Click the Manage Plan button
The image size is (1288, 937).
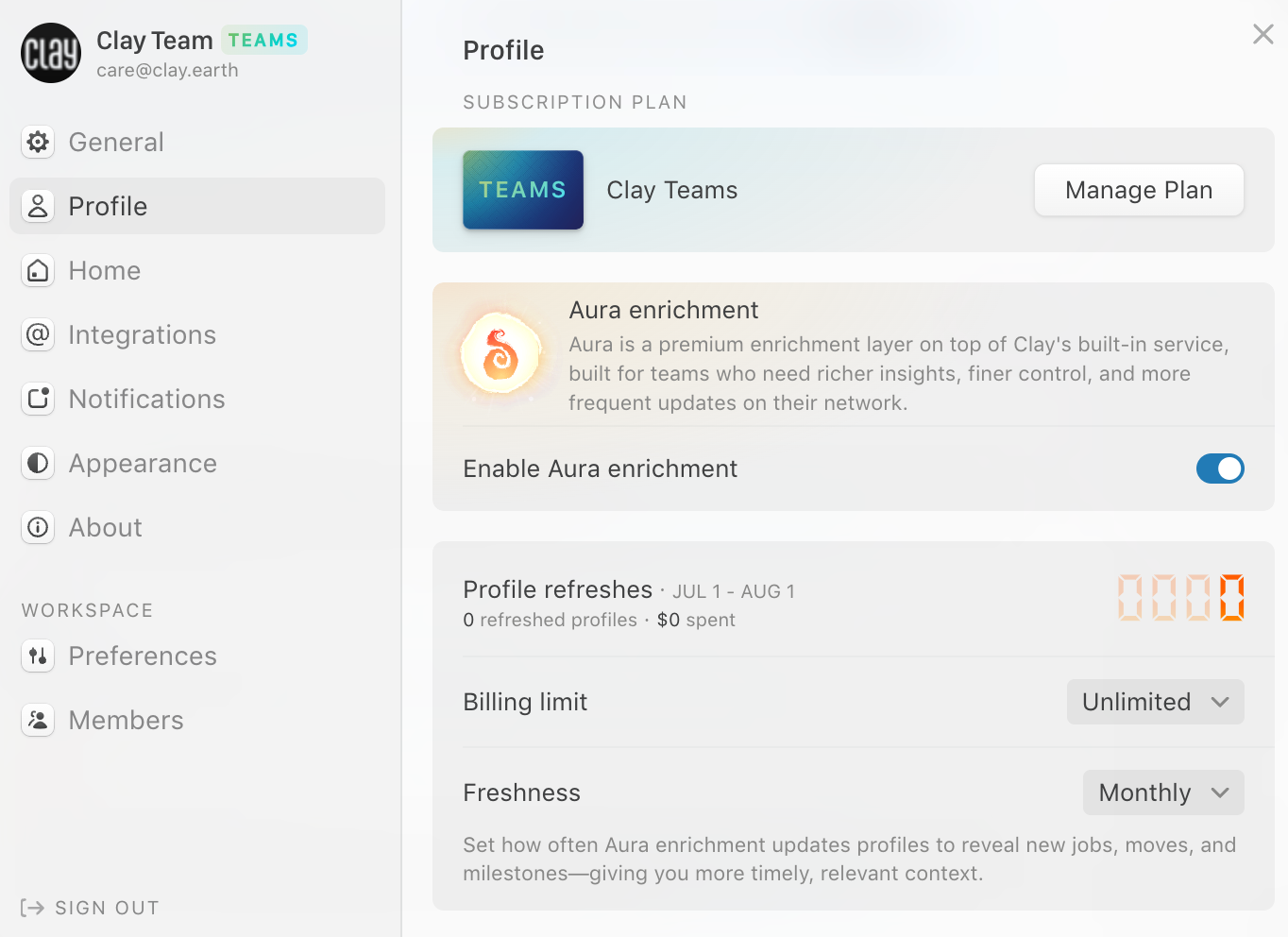coord(1139,190)
